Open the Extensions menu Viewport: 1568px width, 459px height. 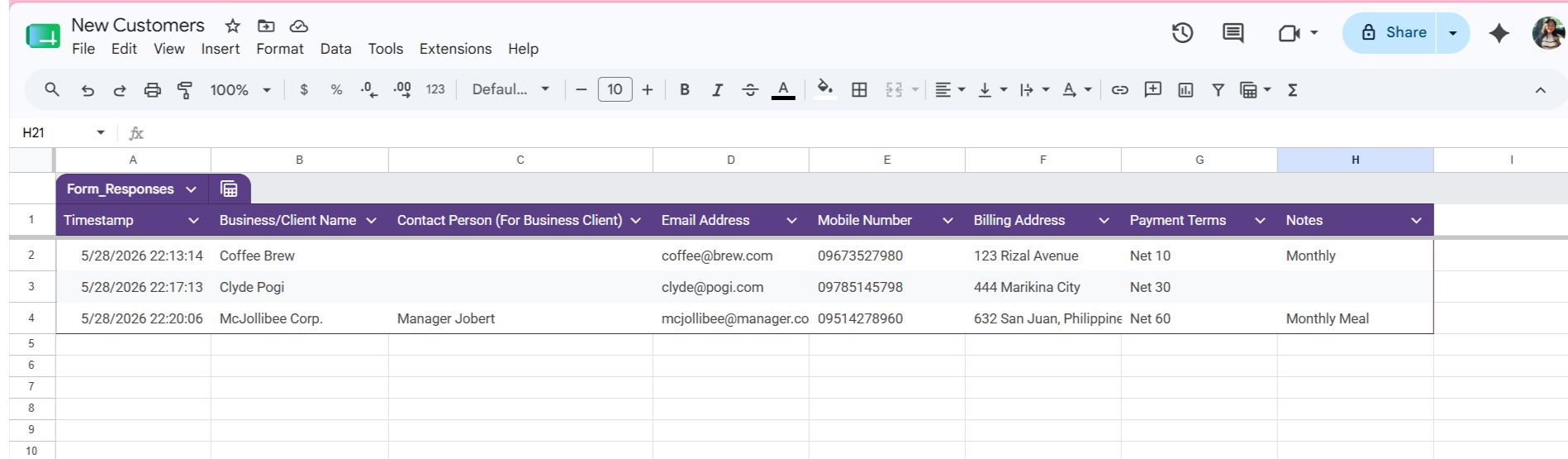tap(455, 49)
